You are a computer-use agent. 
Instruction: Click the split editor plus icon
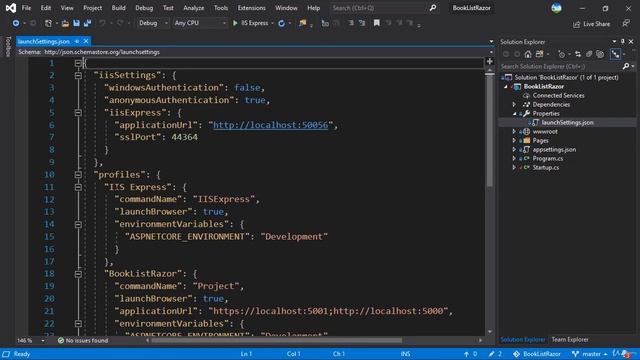click(x=489, y=61)
